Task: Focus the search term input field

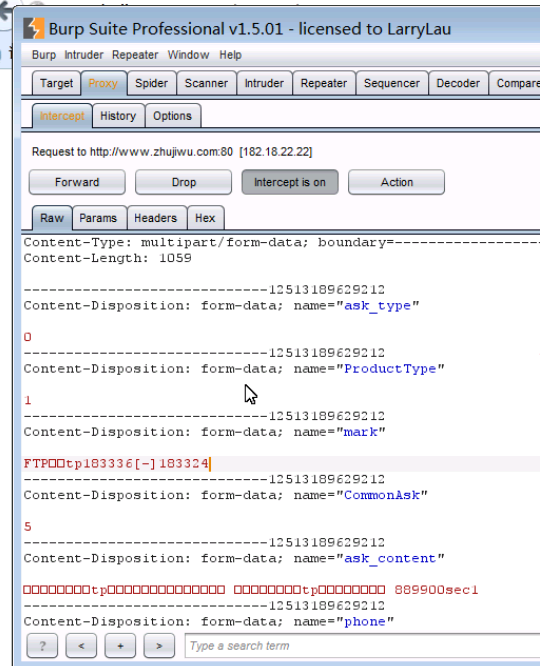Action: 362,646
